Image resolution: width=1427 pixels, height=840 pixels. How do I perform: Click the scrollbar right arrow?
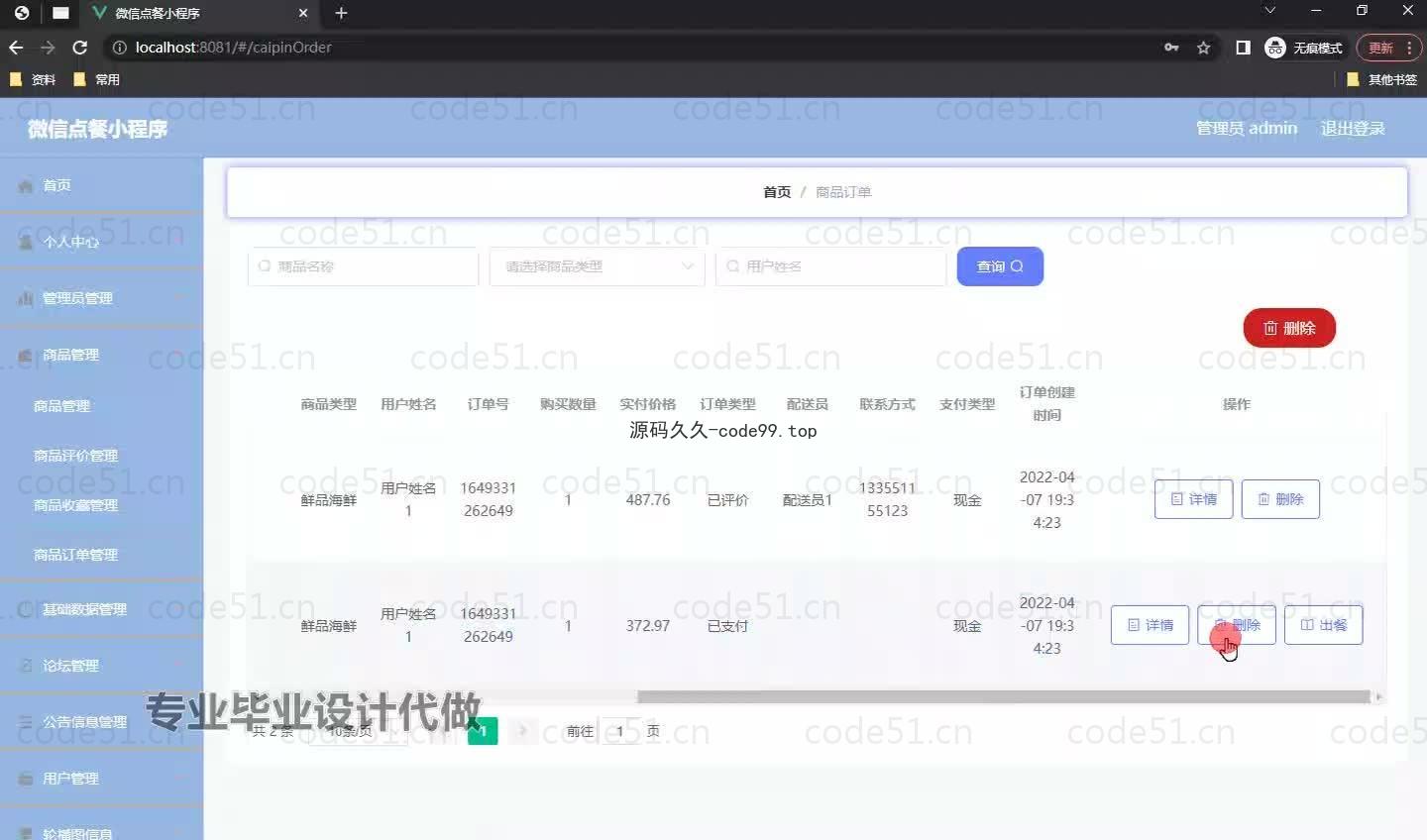[1378, 697]
